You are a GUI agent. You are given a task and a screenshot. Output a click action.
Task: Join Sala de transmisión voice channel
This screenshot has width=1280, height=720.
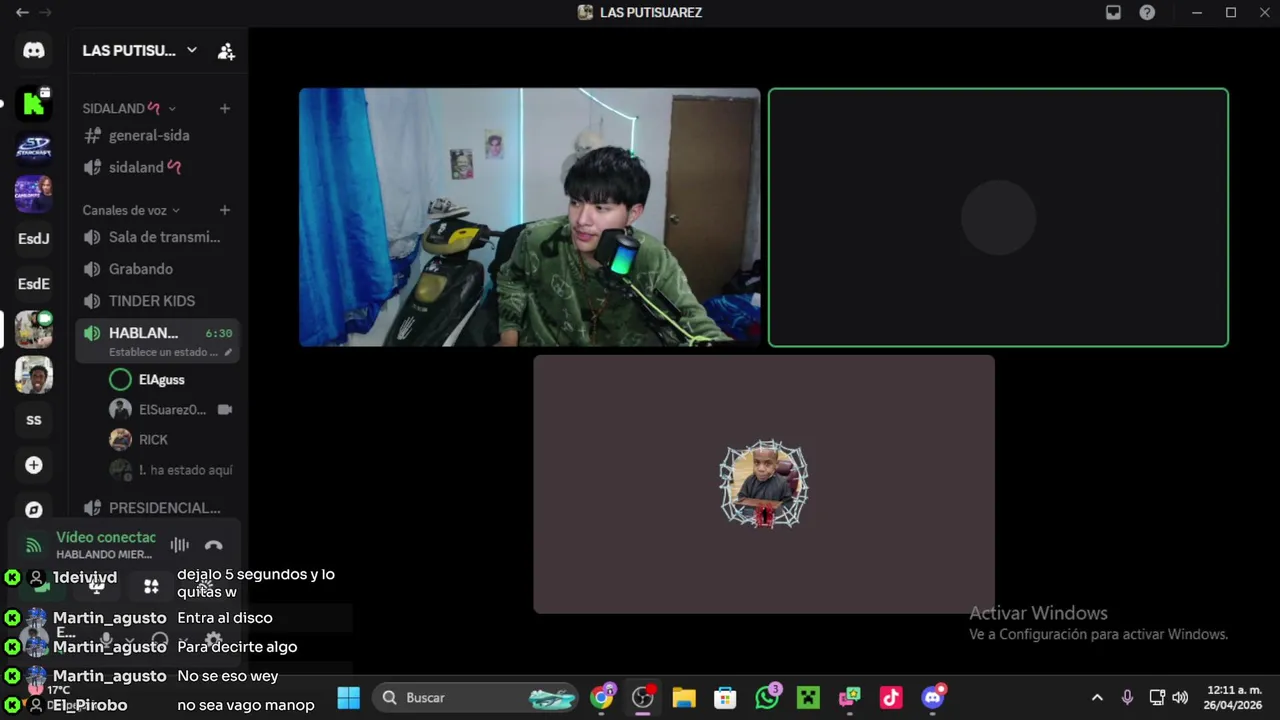click(157, 237)
